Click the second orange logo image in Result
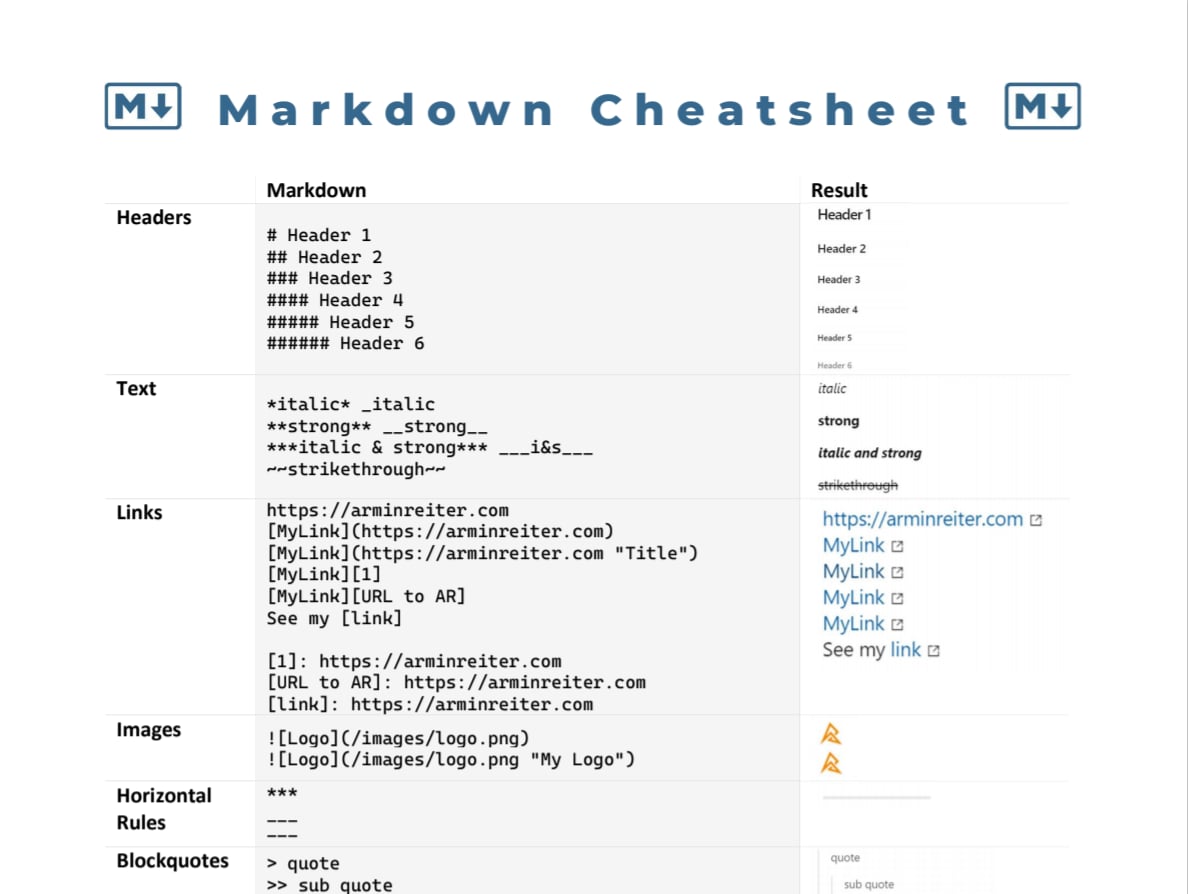This screenshot has width=1188, height=894. 830,764
